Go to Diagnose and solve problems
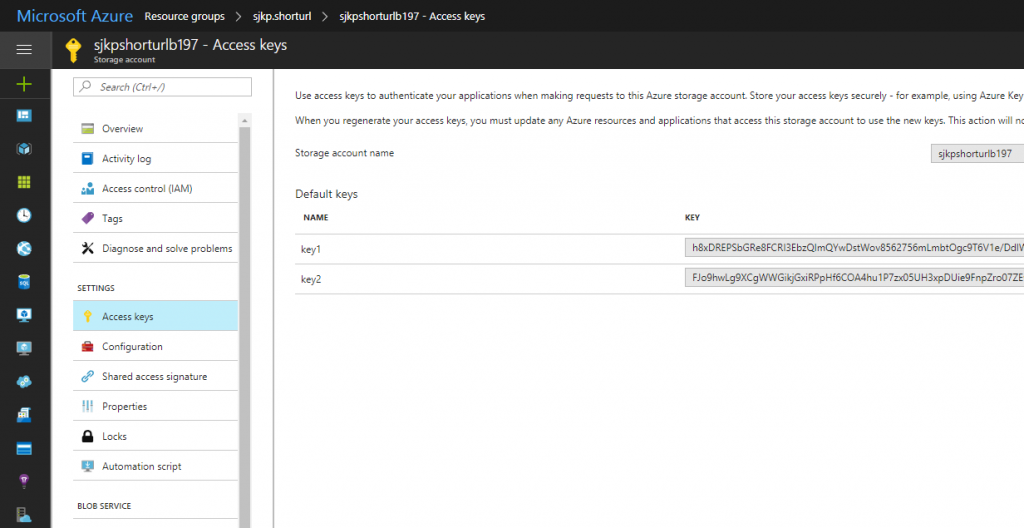 tap(166, 249)
